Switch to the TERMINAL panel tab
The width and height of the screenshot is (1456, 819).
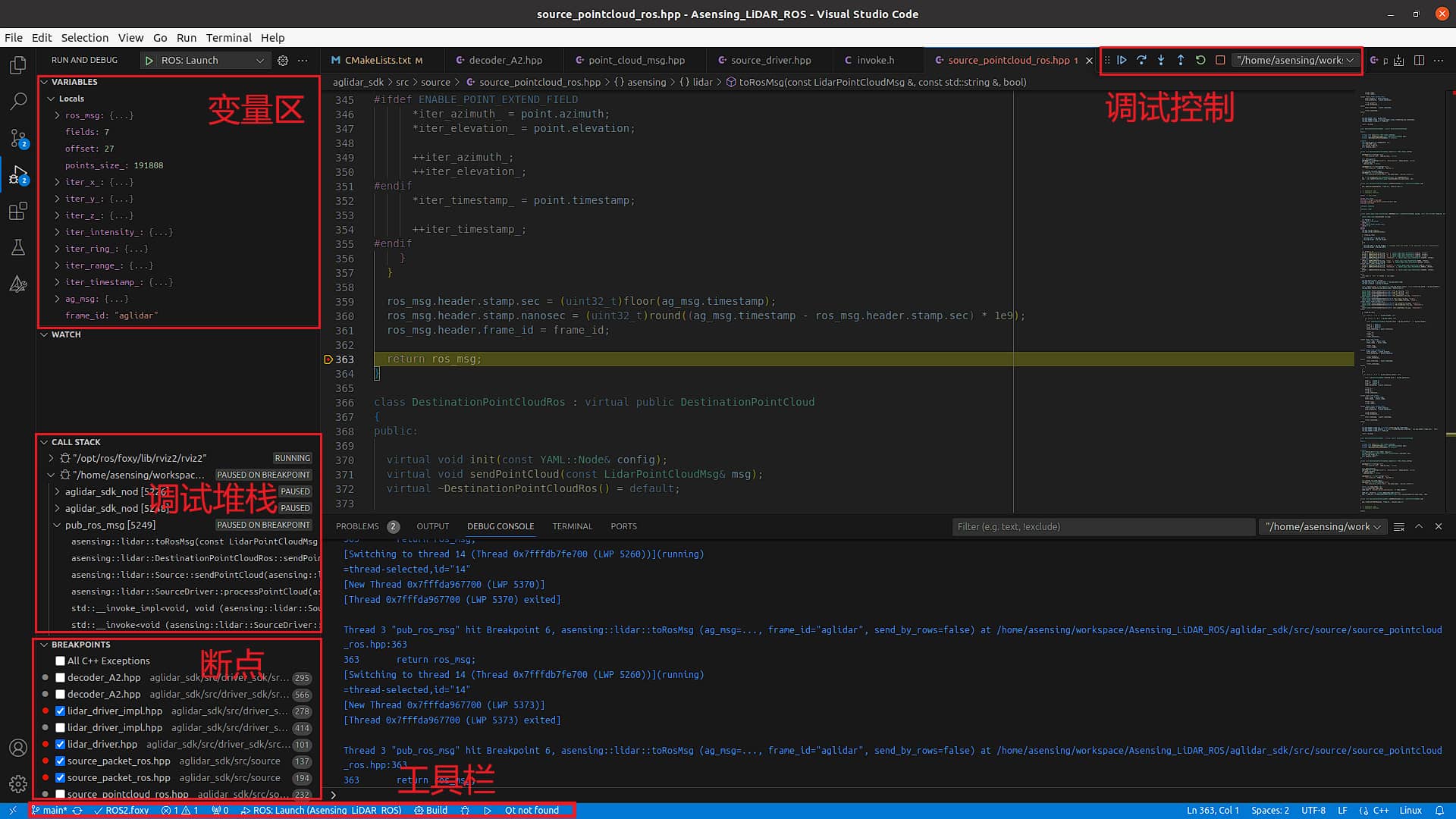(x=572, y=526)
